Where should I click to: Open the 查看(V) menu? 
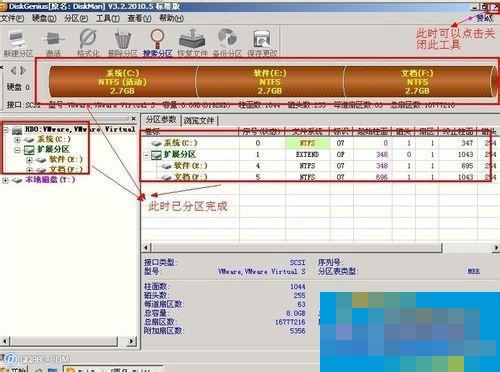point(139,18)
